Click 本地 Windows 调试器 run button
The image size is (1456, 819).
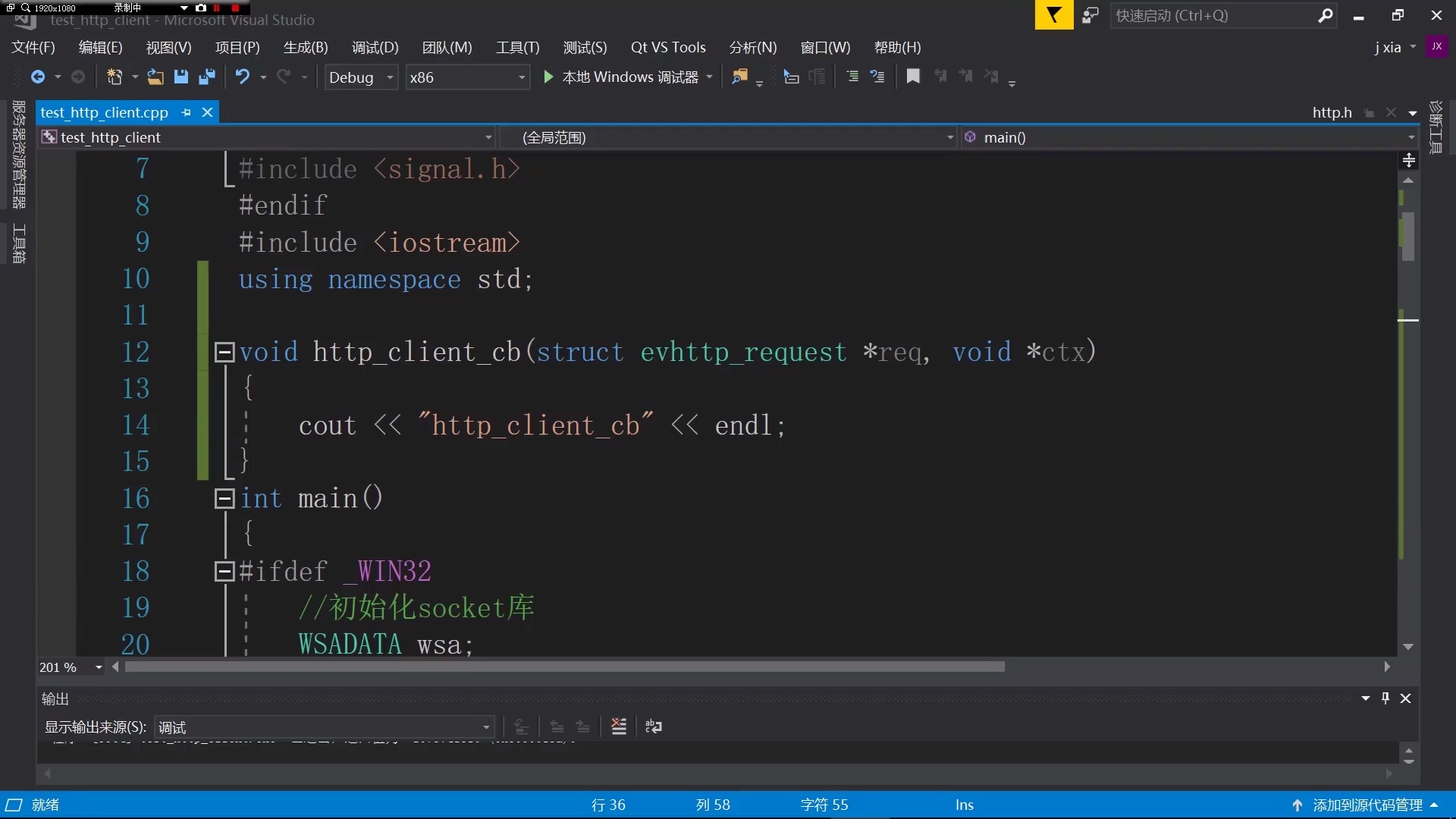[629, 77]
